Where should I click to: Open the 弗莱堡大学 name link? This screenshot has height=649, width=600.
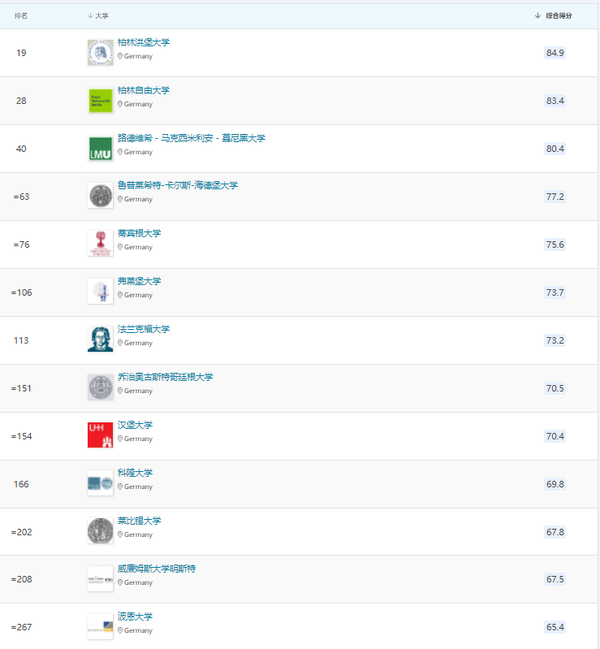pyautogui.click(x=139, y=282)
